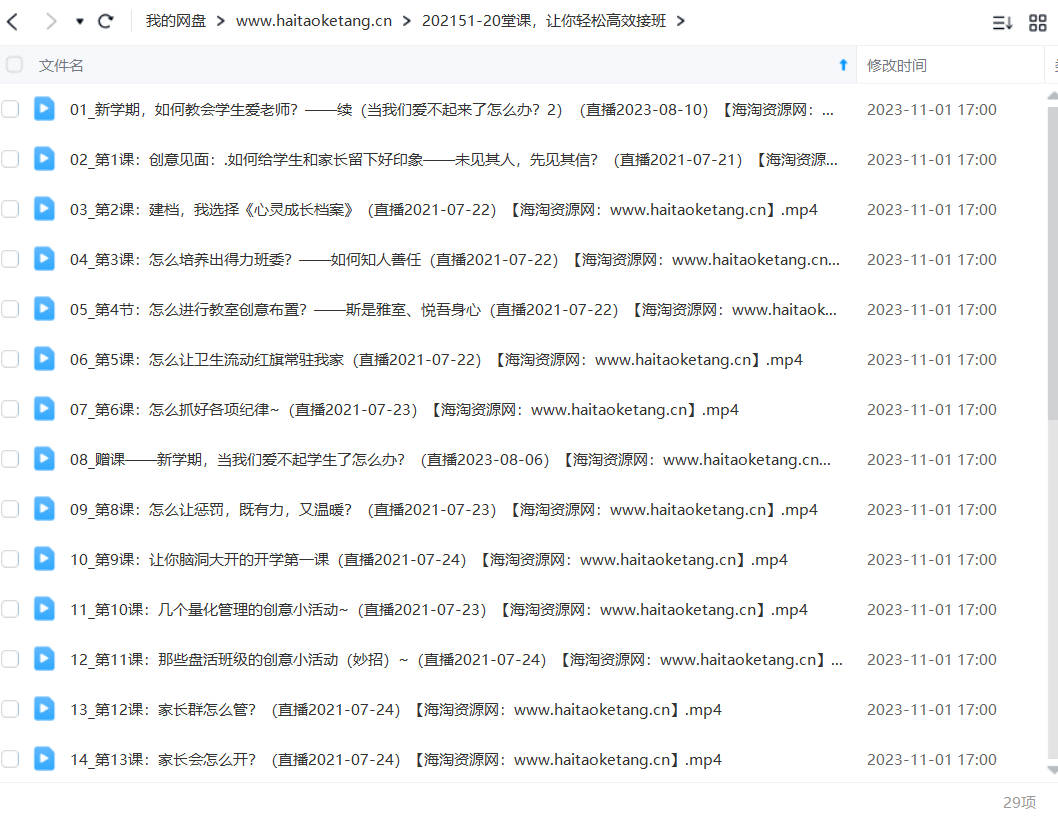Select file name 06_第5课：怎么让卫生流动红旗常驻我家

coord(436,359)
